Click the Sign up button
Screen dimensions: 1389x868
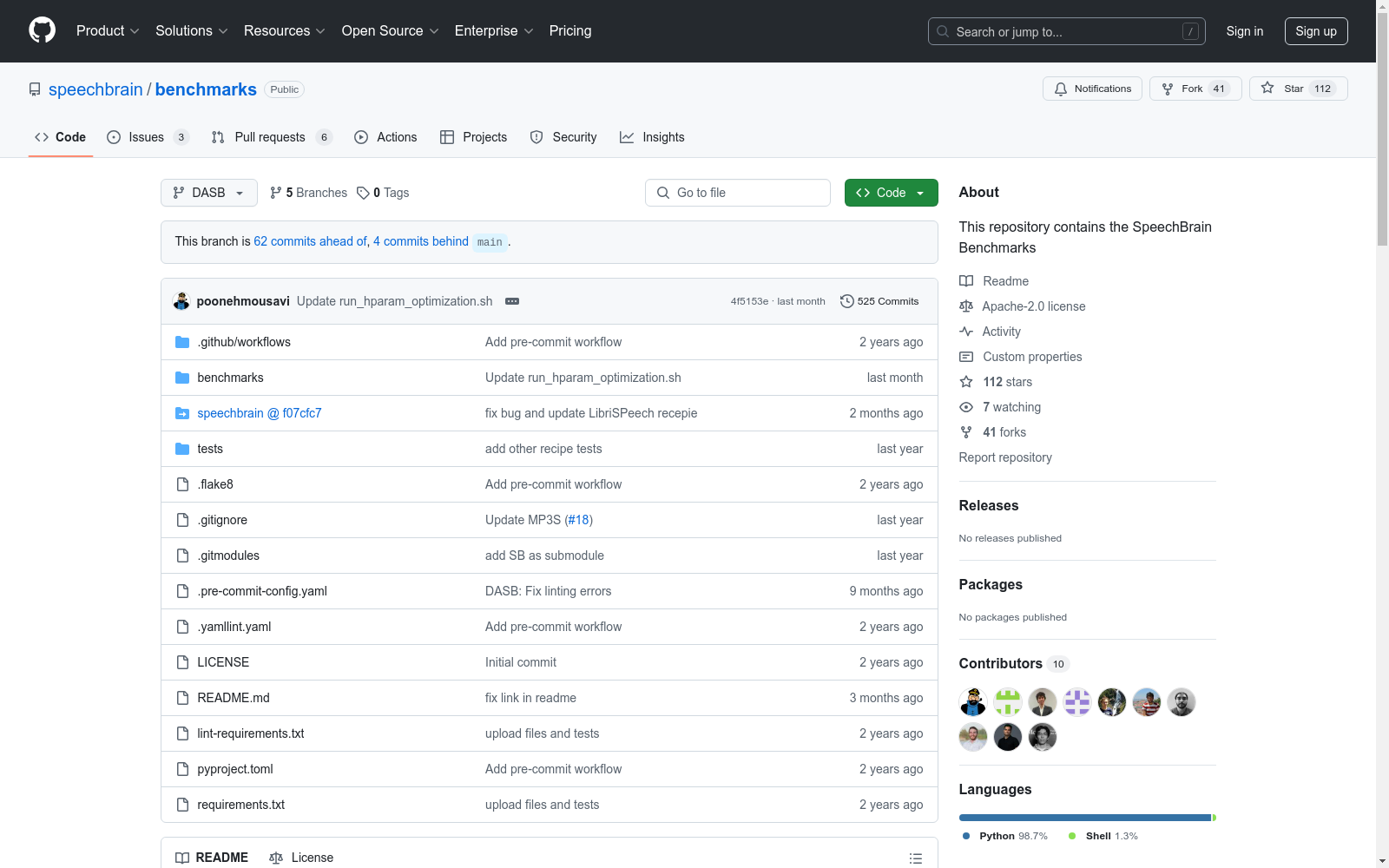(1316, 31)
